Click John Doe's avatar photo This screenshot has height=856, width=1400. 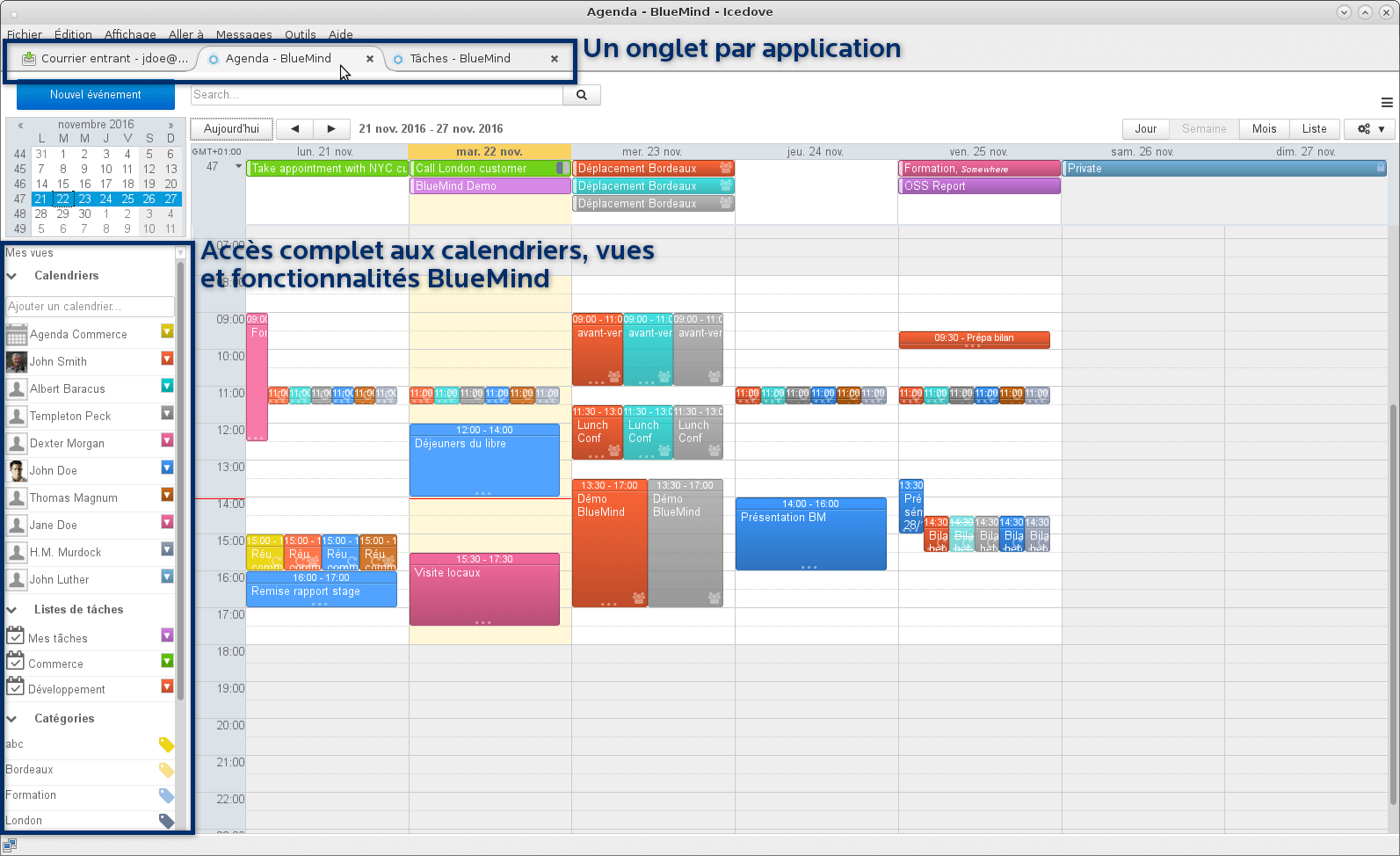[x=16, y=471]
